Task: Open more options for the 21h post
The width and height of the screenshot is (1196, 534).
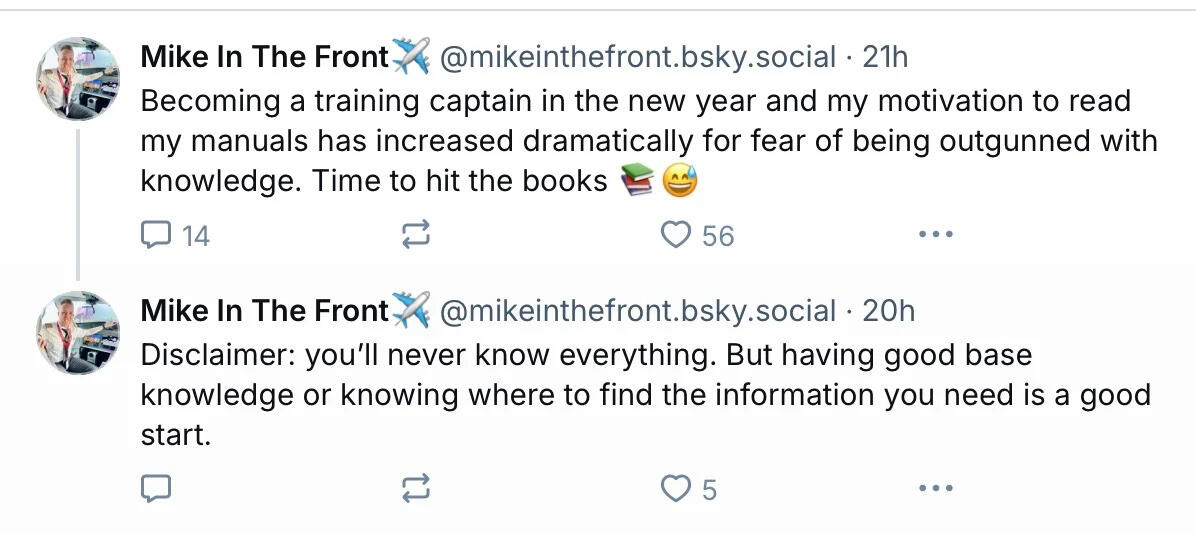Action: click(x=935, y=235)
